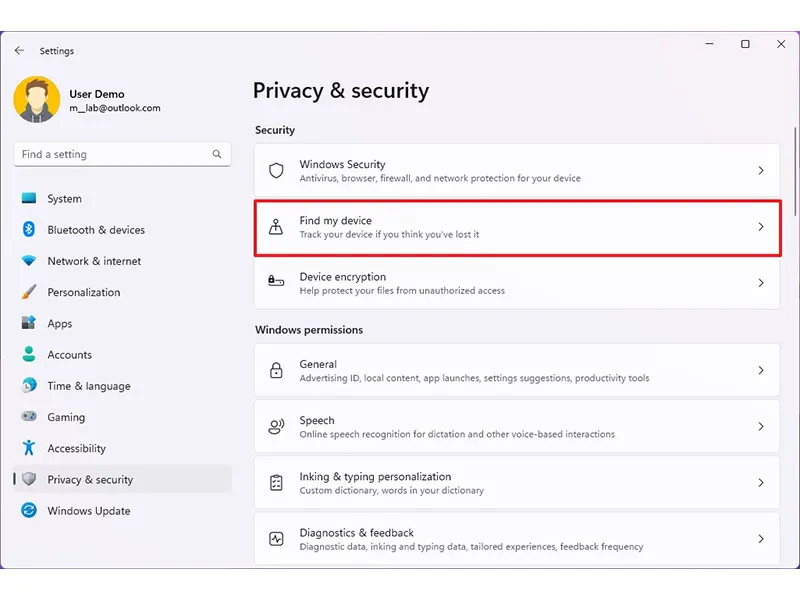This screenshot has width=800, height=600.
Task: Click the Gaming controller icon
Action: [x=29, y=416]
